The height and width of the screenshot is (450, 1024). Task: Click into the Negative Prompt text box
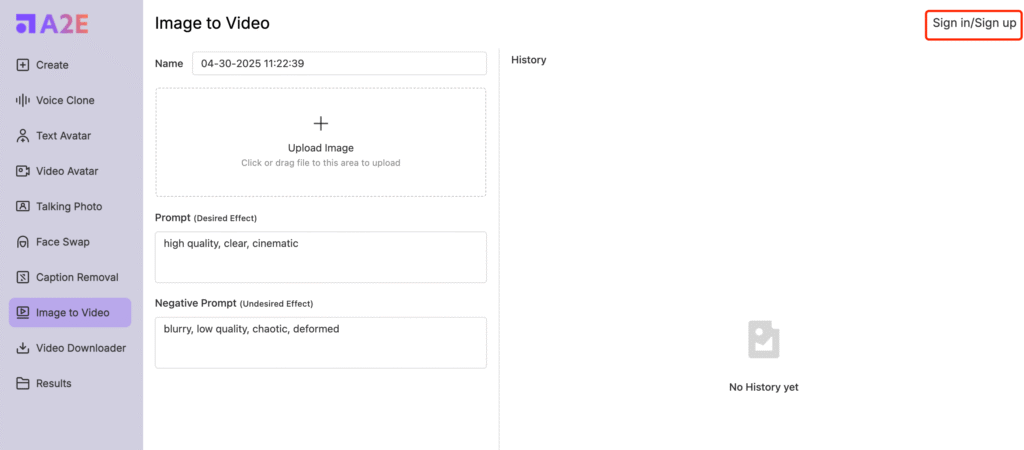click(321, 342)
